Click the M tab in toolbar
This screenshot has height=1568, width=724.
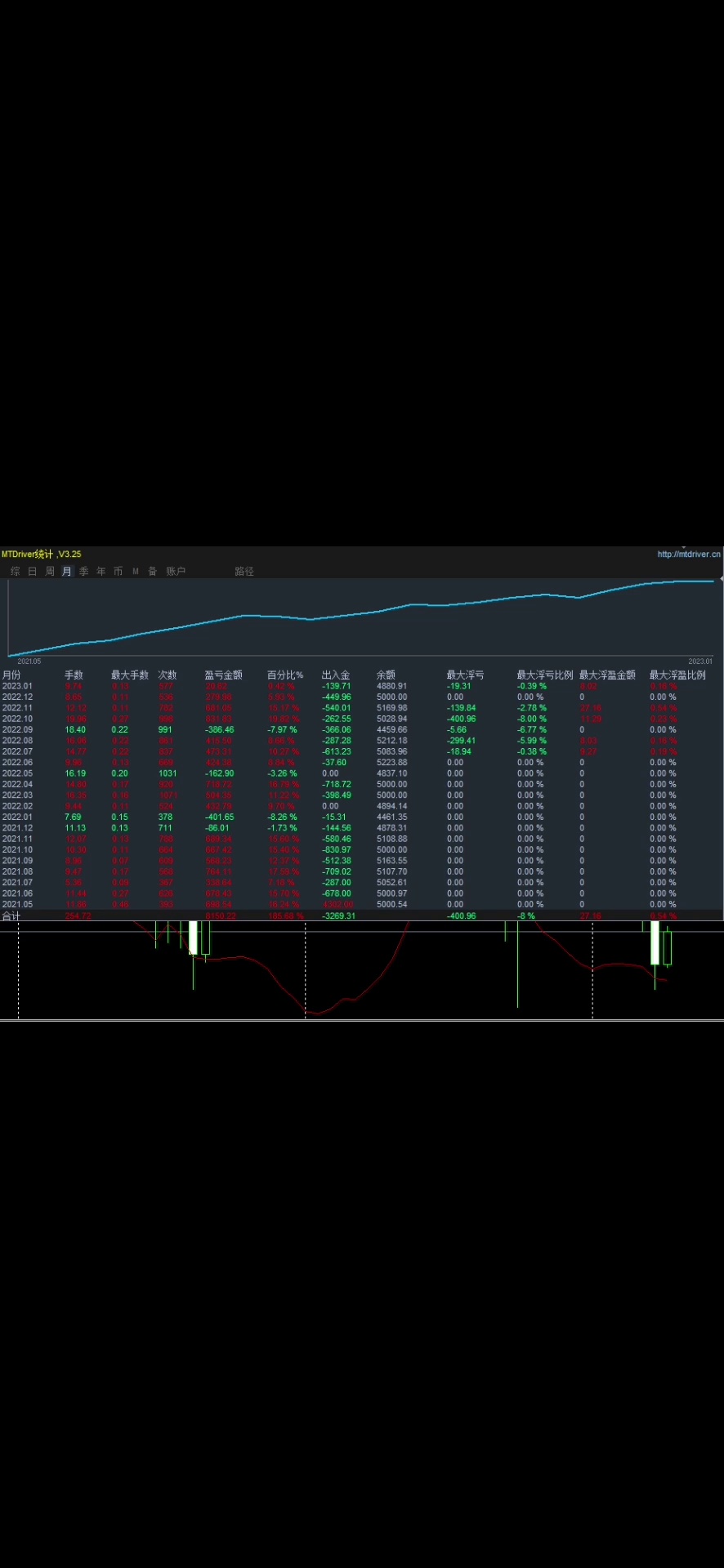[x=136, y=572]
